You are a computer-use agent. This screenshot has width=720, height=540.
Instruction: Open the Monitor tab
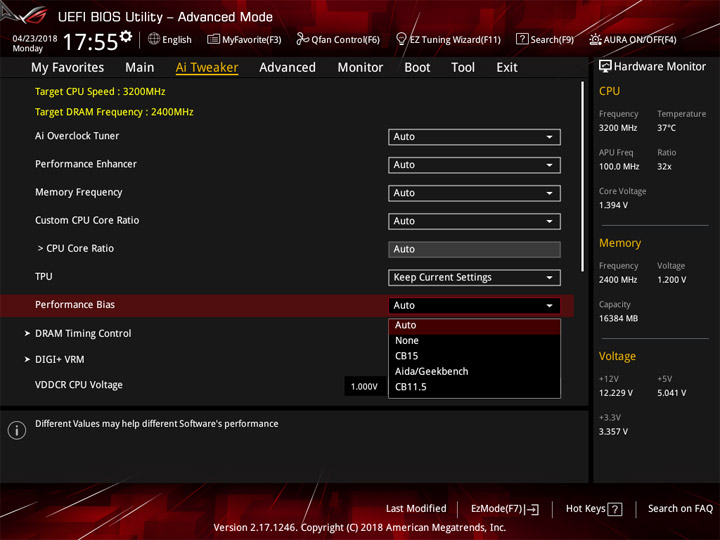tap(360, 68)
